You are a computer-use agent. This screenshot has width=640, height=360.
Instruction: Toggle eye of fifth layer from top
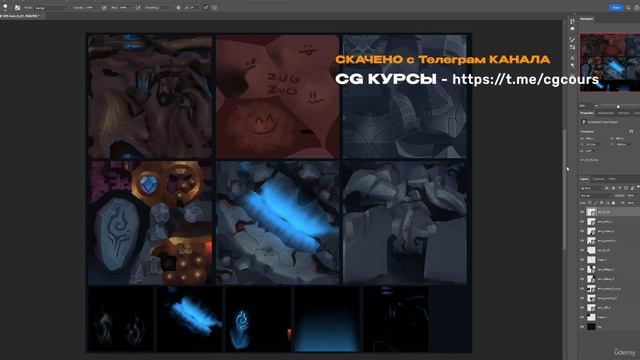coord(582,250)
